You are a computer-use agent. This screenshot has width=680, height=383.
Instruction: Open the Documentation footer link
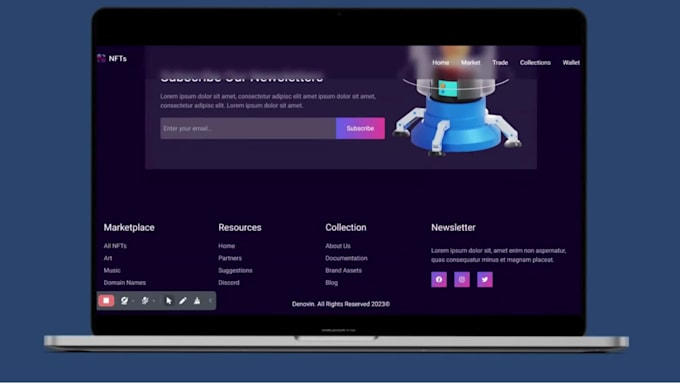346,258
